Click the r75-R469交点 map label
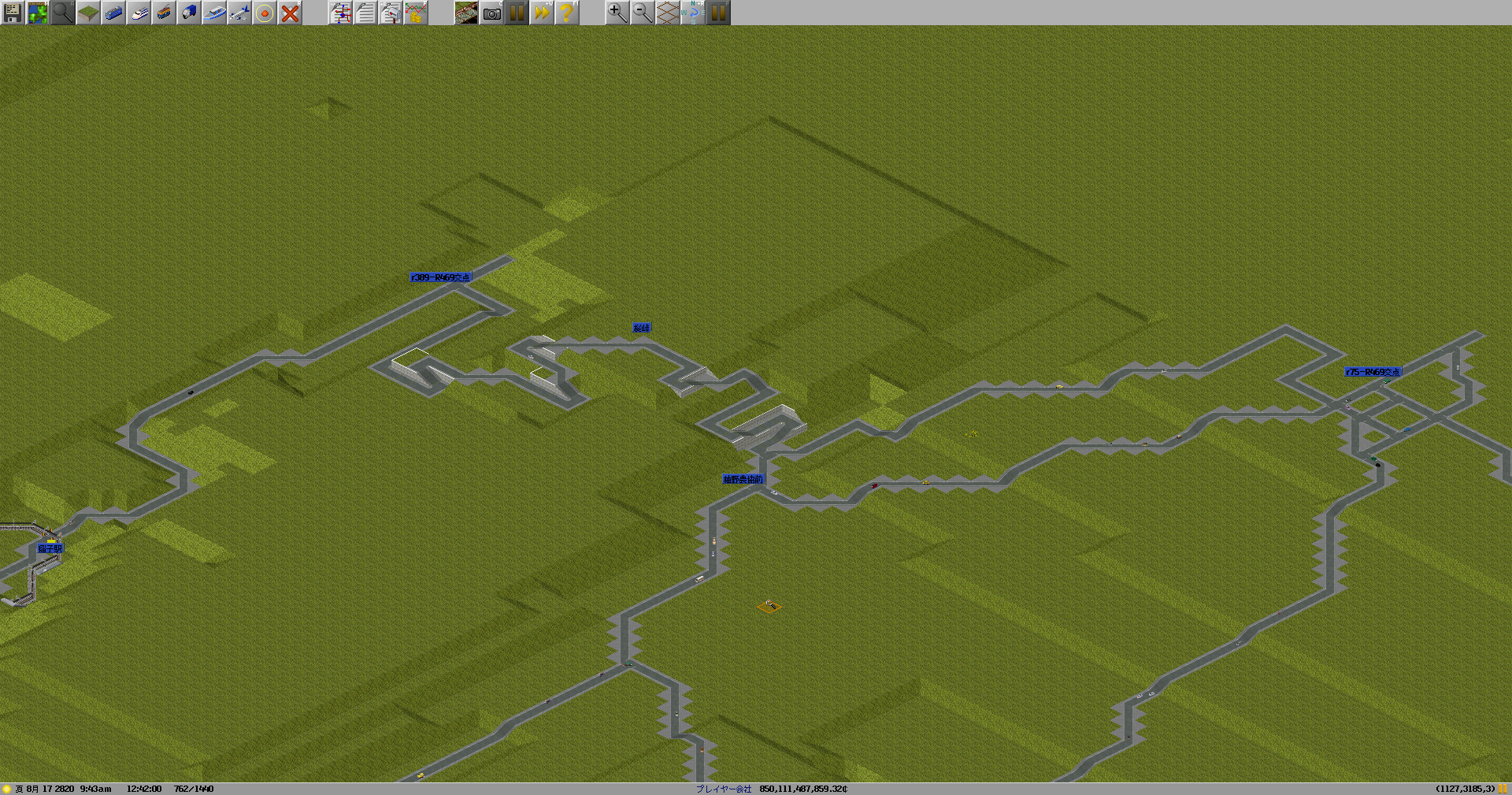Screen dimensions: 1512x795 click(x=1373, y=372)
